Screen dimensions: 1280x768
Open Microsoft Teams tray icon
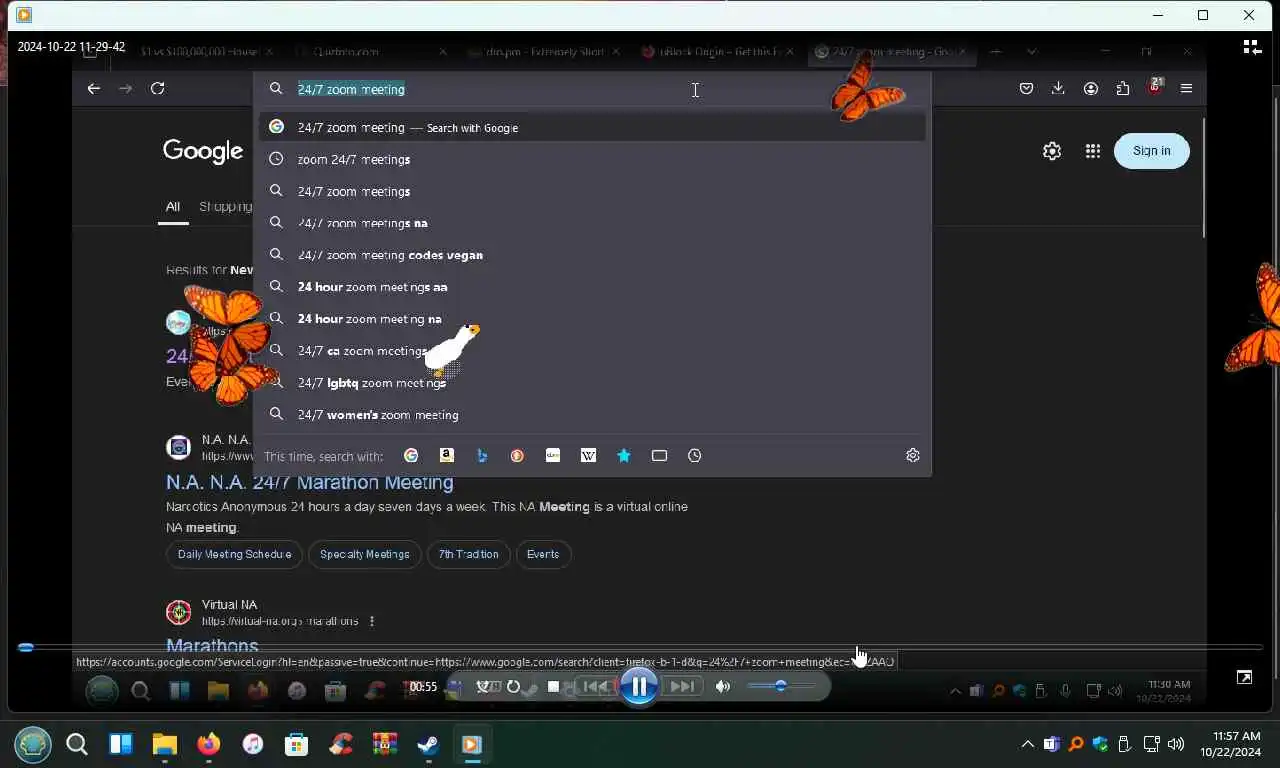coord(1052,744)
